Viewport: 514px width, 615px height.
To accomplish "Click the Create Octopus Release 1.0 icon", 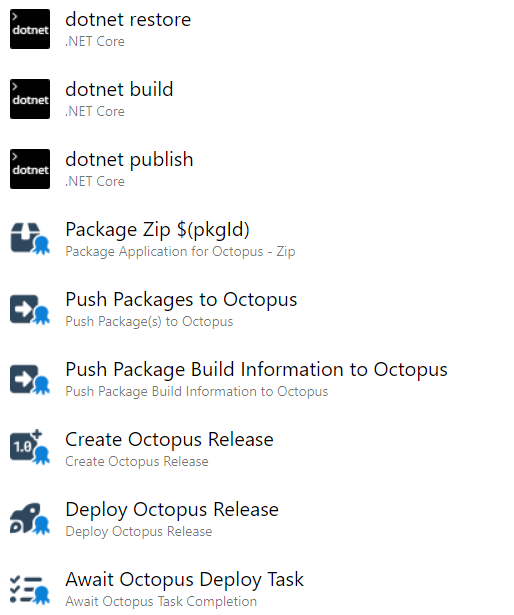I will pyautogui.click(x=30, y=447).
